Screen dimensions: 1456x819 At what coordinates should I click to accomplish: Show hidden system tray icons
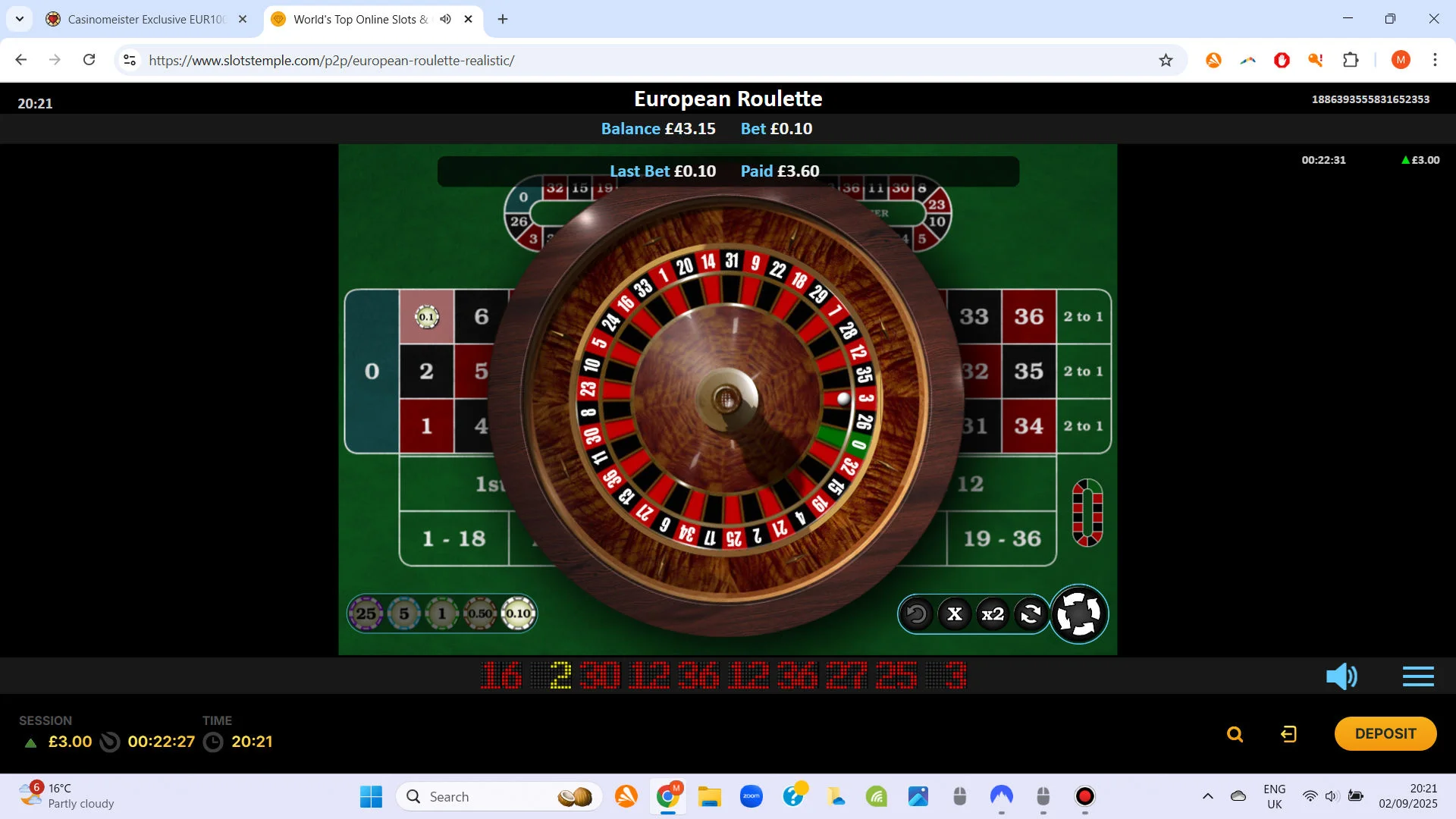click(x=1207, y=796)
